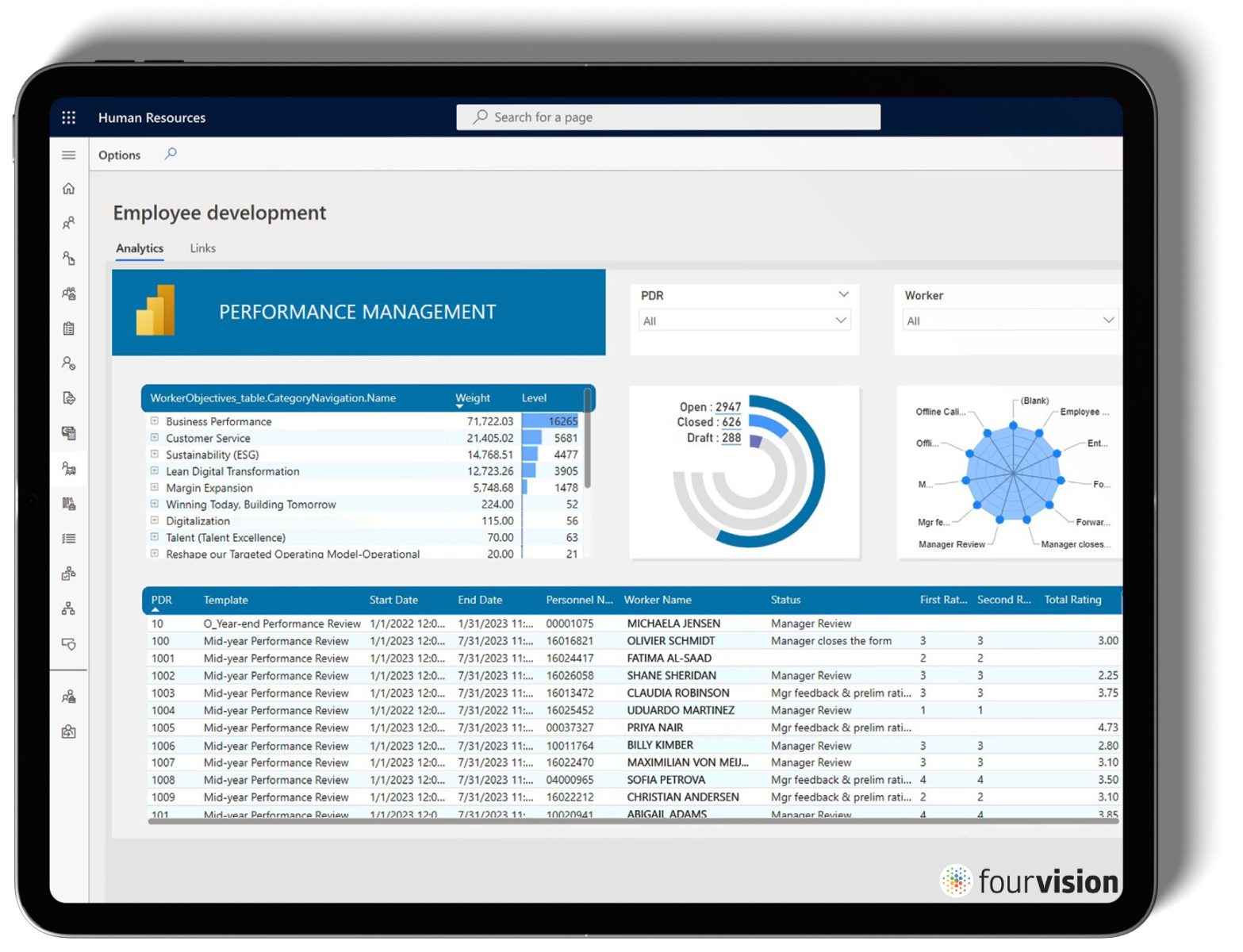Expand the Customer Service category row
The width and height of the screenshot is (1243, 952).
click(x=154, y=438)
